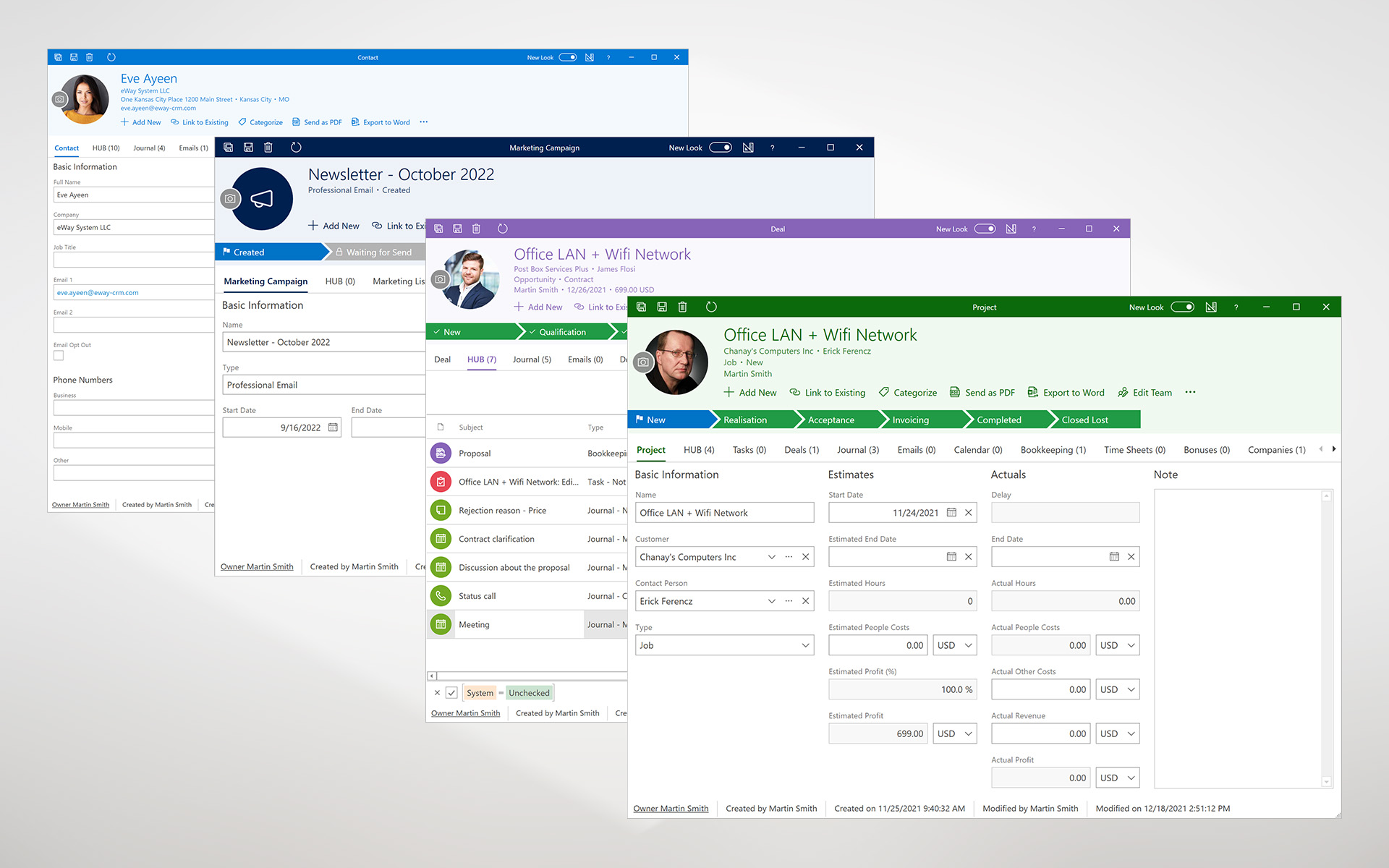Click delete trash icon in Project window
Screen dimensions: 1389x868
click(x=682, y=307)
